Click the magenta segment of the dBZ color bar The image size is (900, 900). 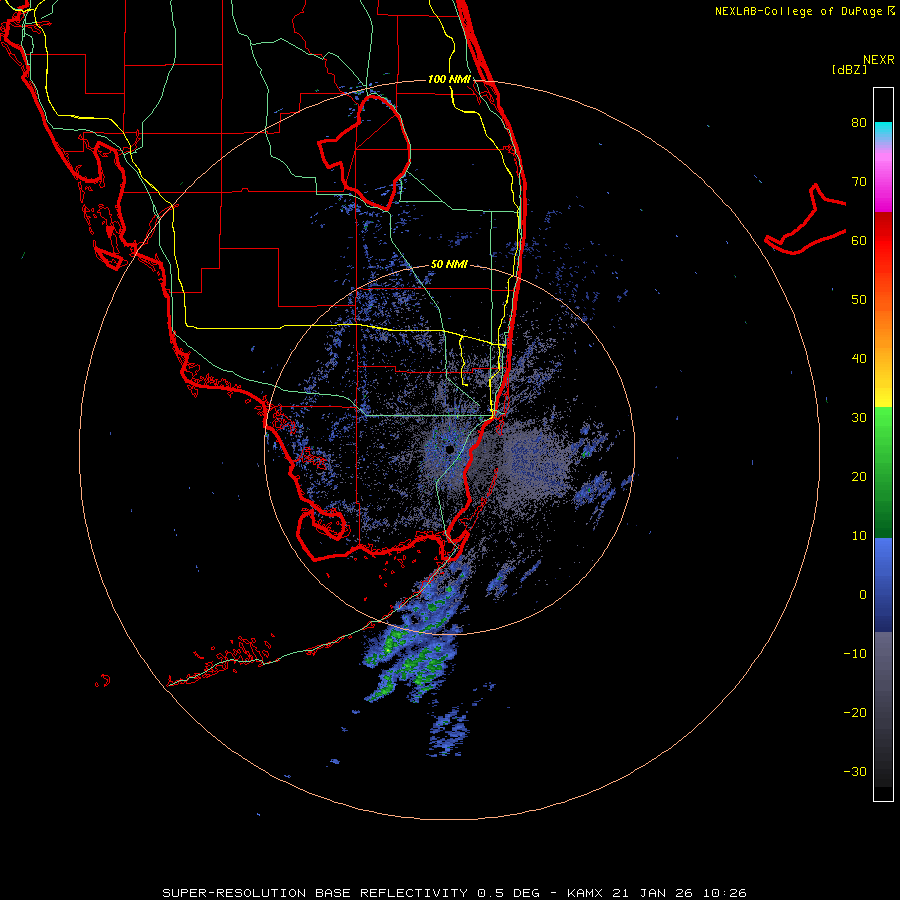883,184
